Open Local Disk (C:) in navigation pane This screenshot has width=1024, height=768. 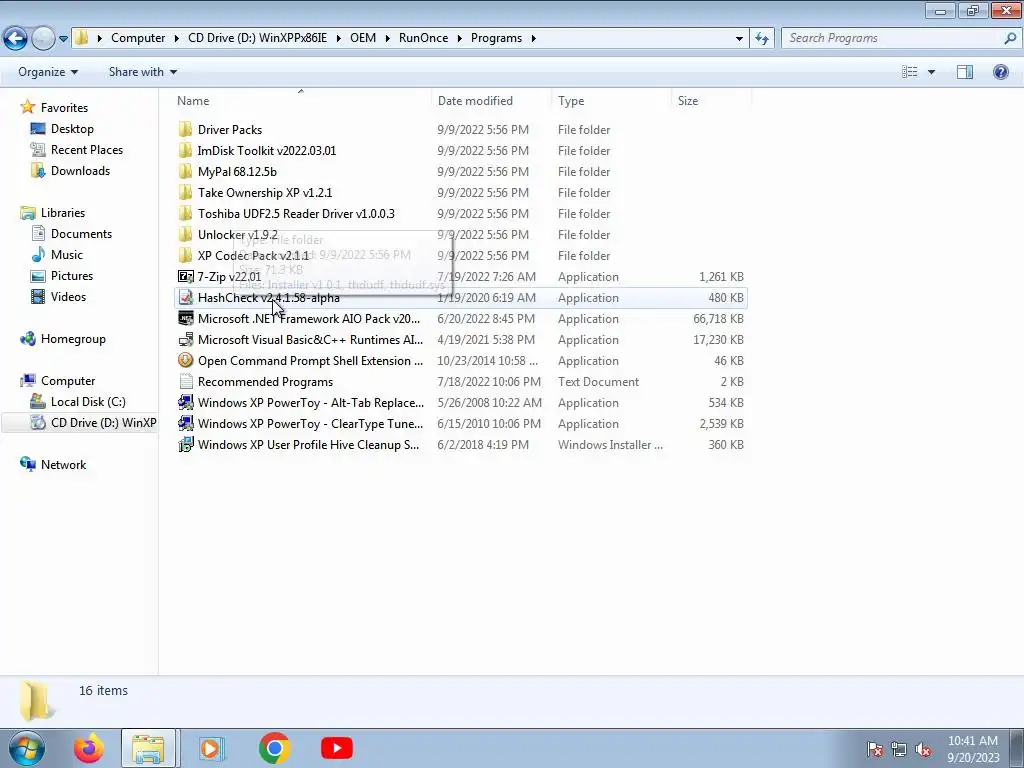pos(88,402)
